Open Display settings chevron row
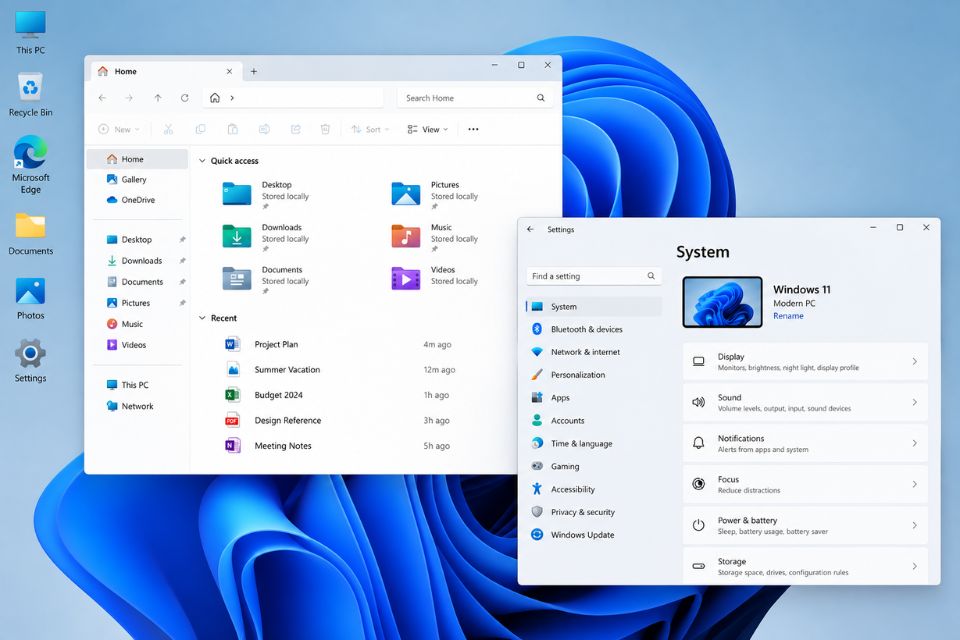 pos(805,361)
